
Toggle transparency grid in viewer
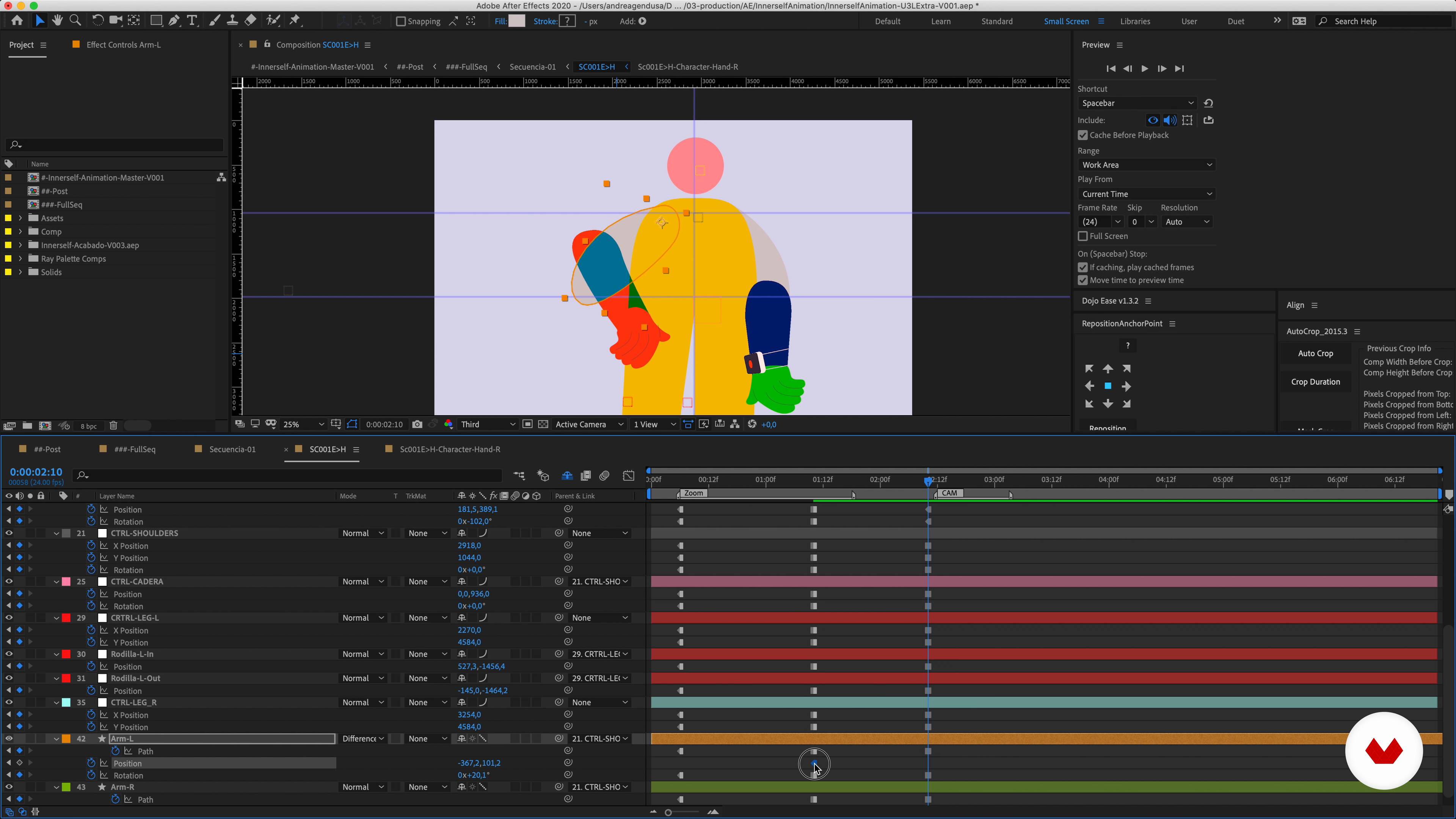pos(543,425)
